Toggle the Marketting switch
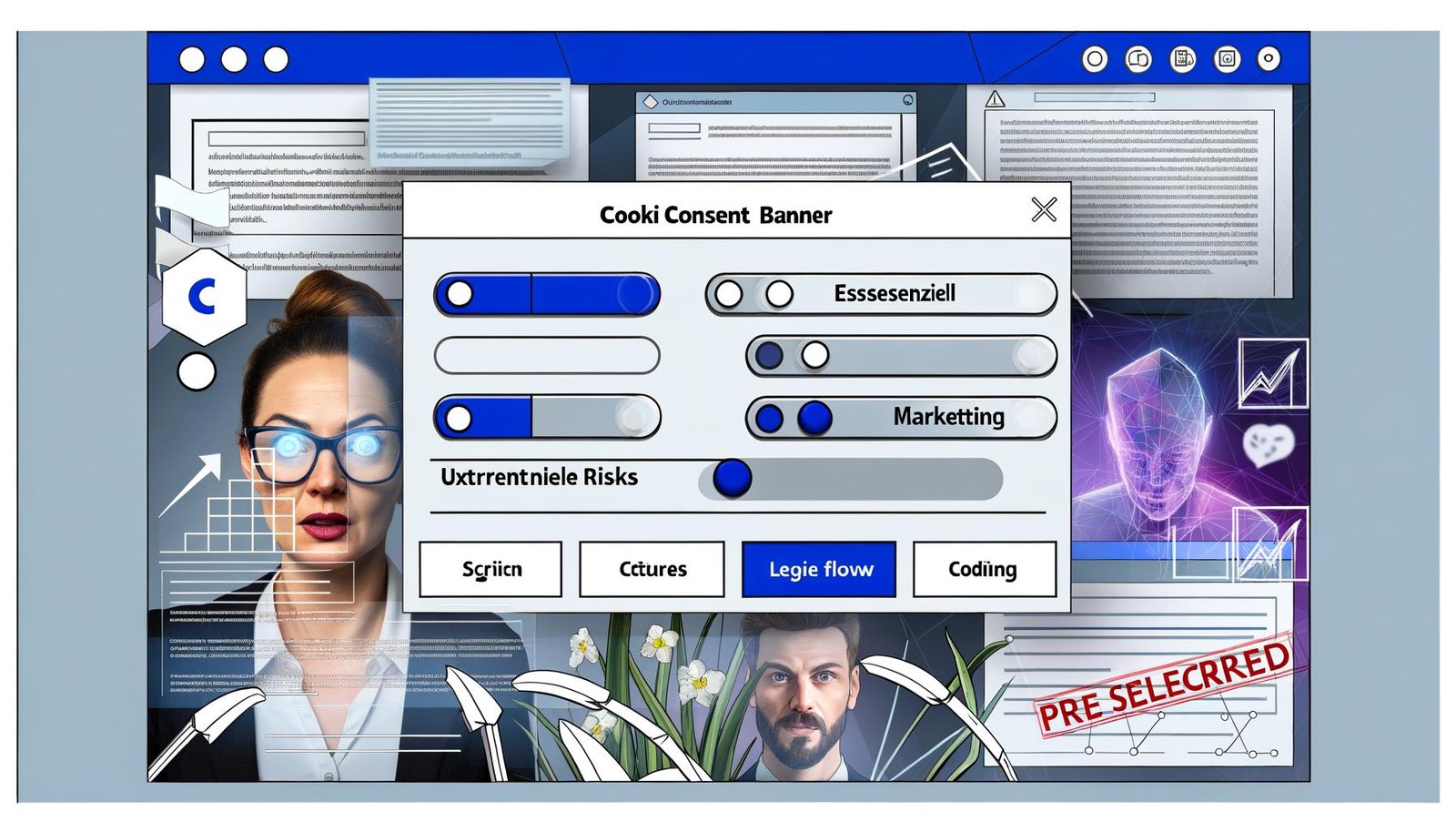Image resolution: width=1456 pixels, height=832 pixels. [x=901, y=418]
